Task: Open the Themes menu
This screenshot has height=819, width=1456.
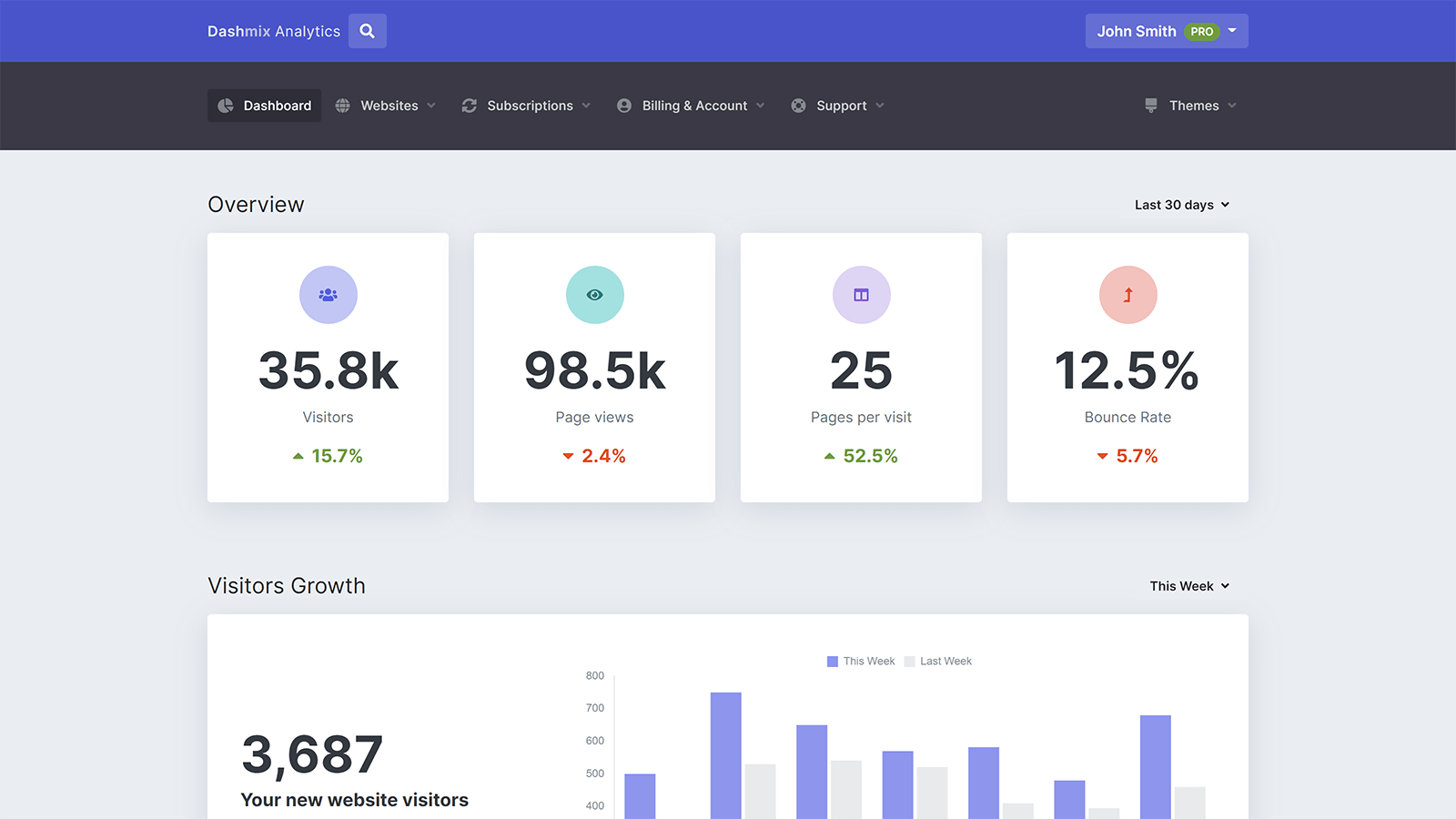Action: tap(1191, 106)
